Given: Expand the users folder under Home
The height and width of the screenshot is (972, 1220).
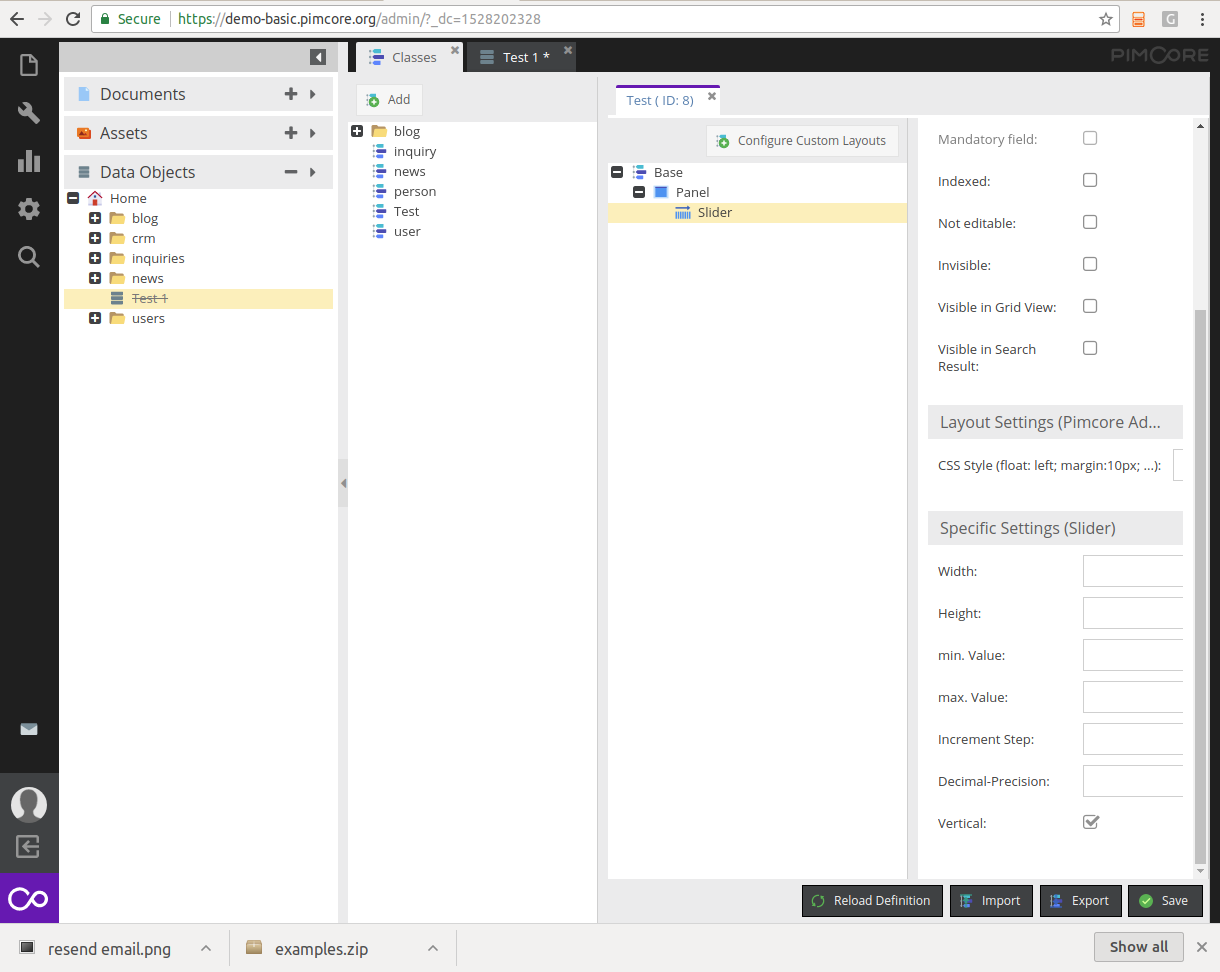Looking at the screenshot, I should 95,318.
